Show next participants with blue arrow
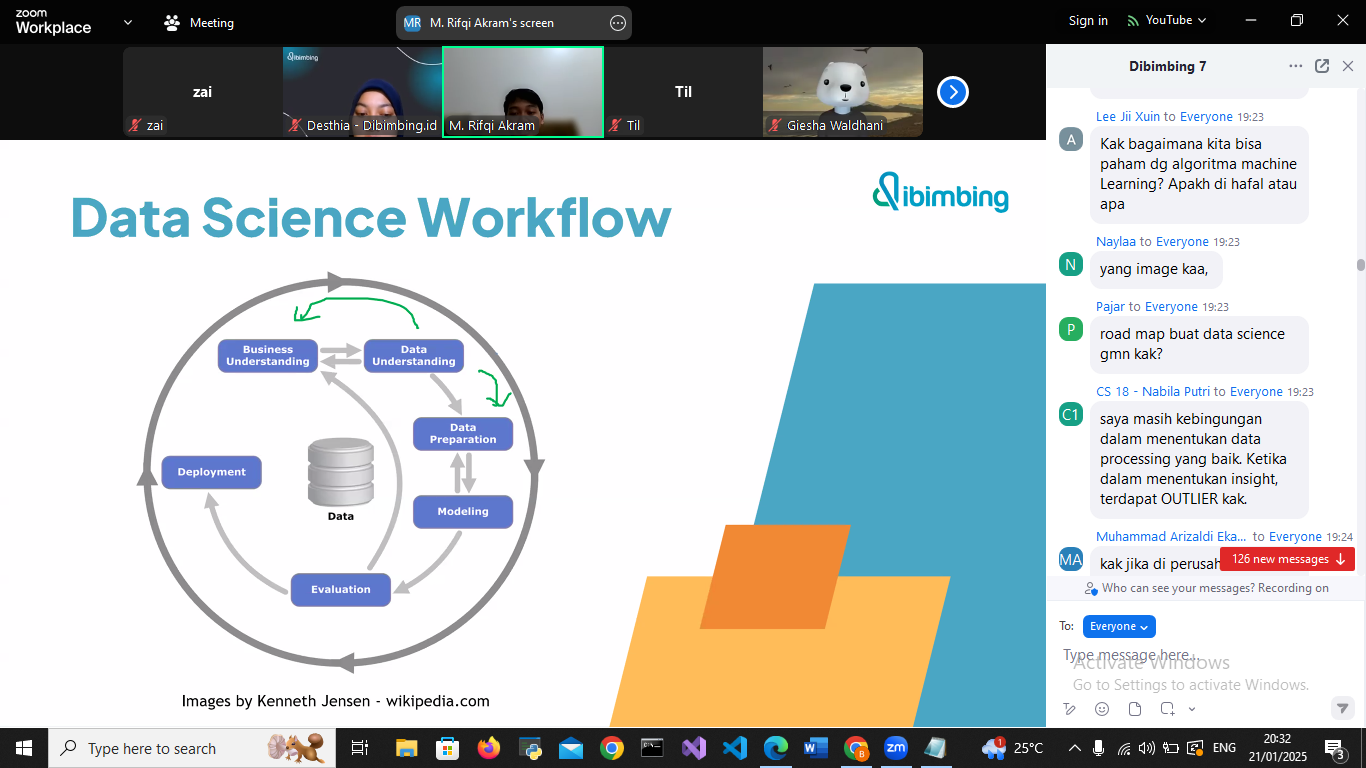 (x=952, y=92)
